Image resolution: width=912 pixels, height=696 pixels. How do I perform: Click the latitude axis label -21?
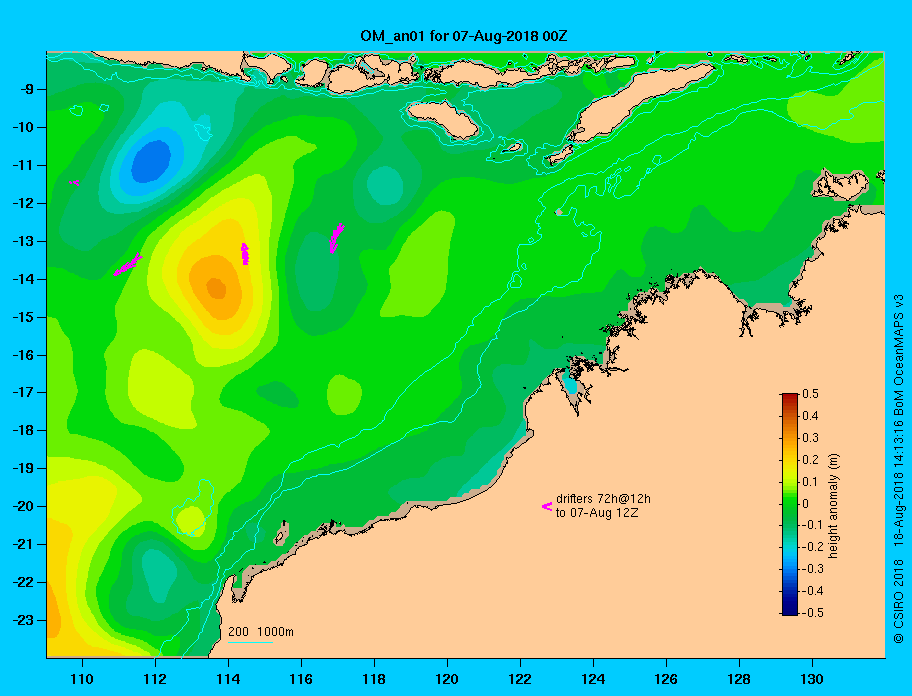coord(22,544)
